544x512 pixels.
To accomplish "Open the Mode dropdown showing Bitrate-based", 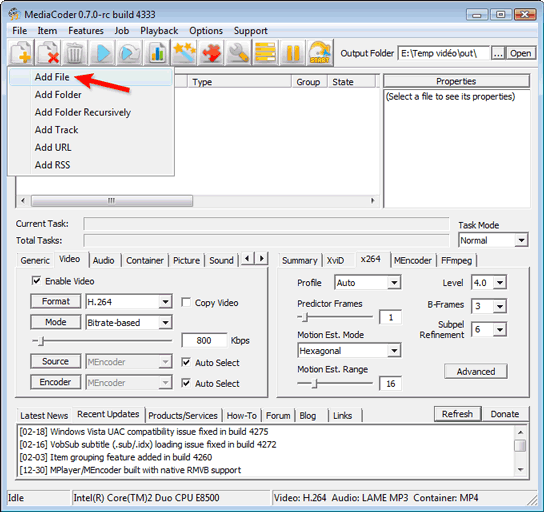I will (x=129, y=323).
